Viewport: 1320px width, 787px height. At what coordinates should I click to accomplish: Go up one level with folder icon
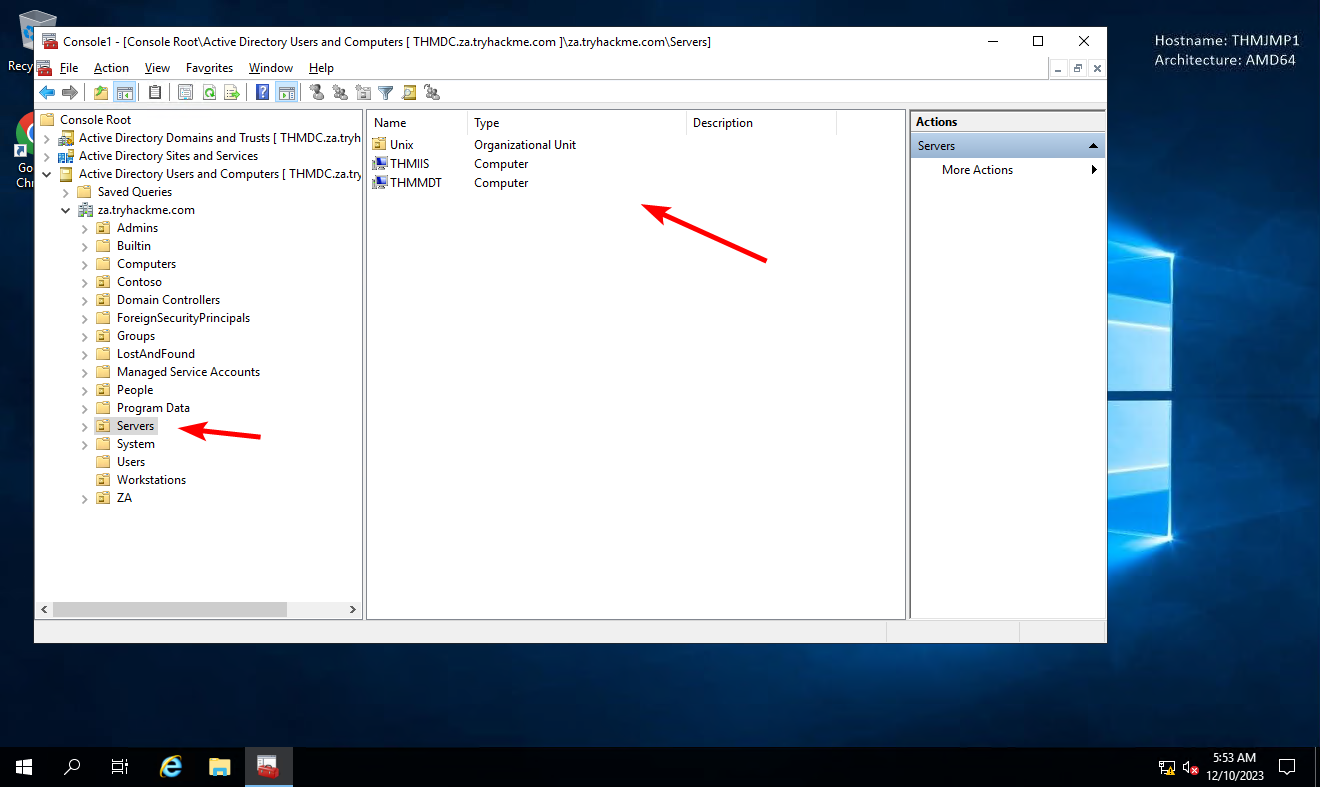click(x=100, y=93)
